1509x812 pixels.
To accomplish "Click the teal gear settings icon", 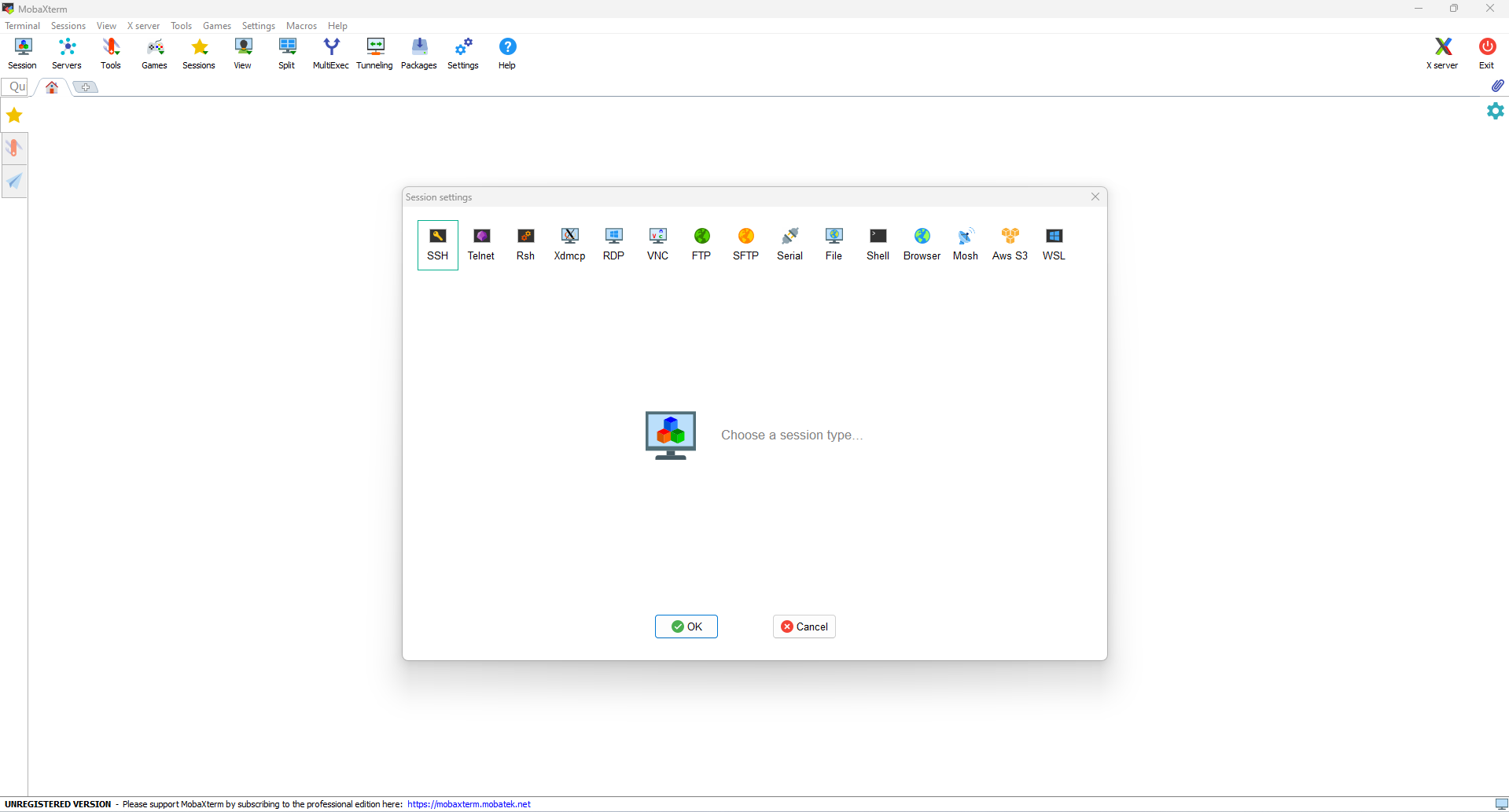I will tap(1496, 111).
